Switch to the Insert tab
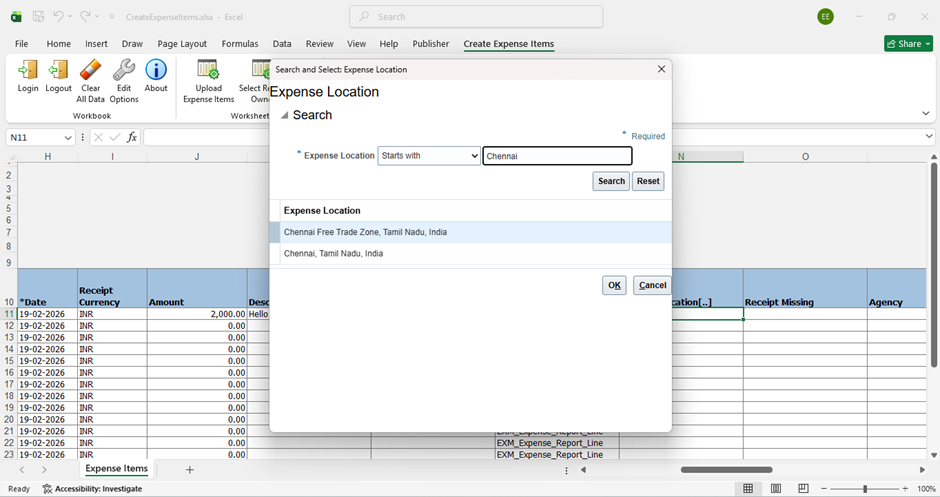Screen dimensions: 940x497 click(97, 44)
